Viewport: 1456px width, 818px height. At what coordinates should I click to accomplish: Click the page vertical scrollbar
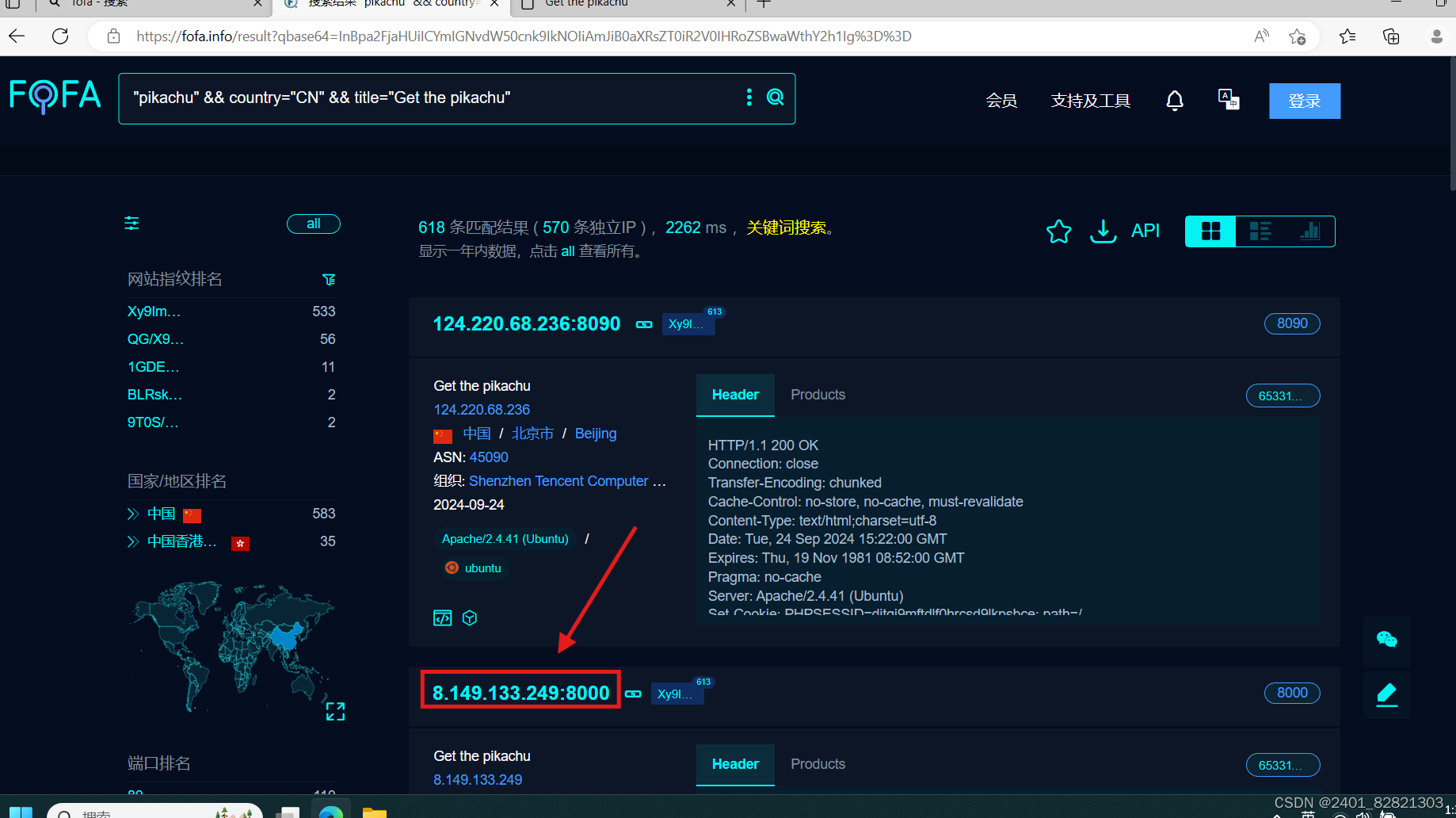(1451, 124)
